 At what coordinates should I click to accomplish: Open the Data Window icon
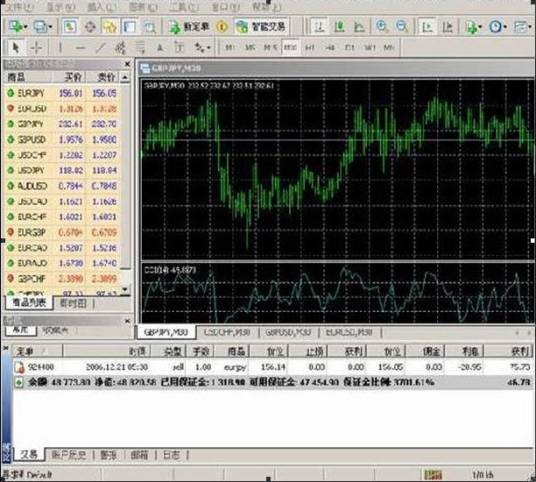90,27
